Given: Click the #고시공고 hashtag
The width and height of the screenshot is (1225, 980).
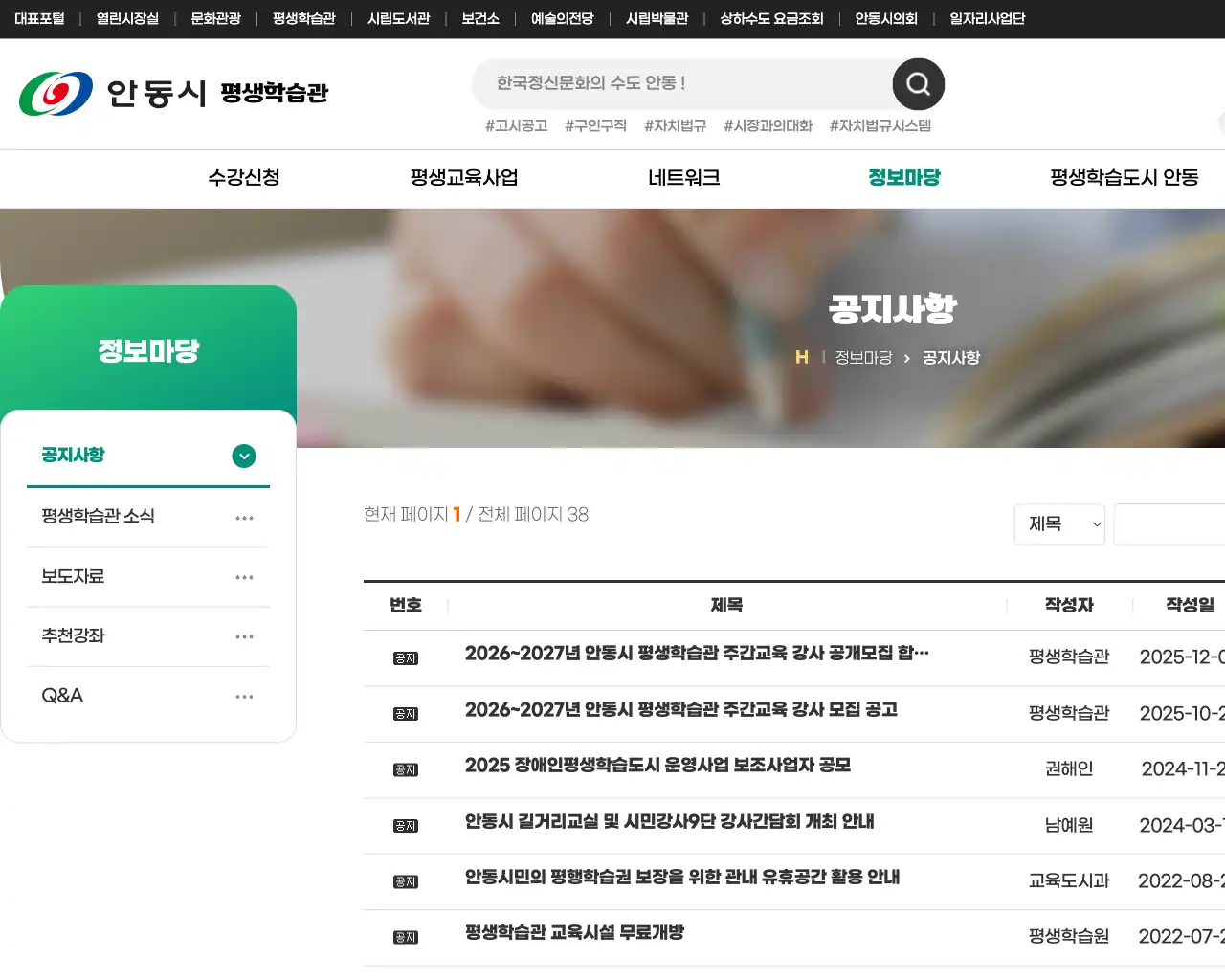Looking at the screenshot, I should [516, 124].
